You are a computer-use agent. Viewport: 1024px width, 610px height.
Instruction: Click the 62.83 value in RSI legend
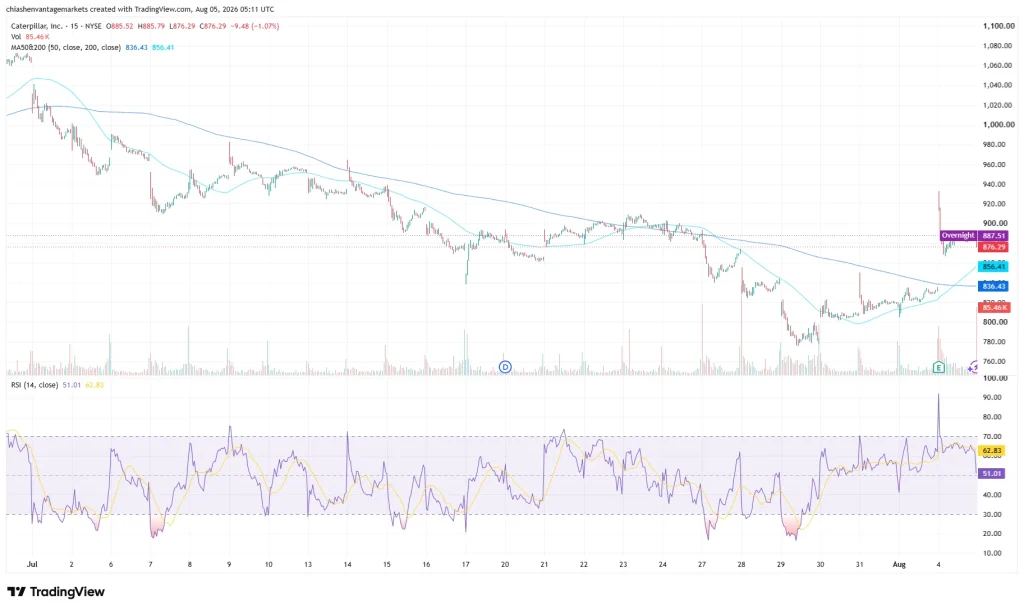coord(95,385)
